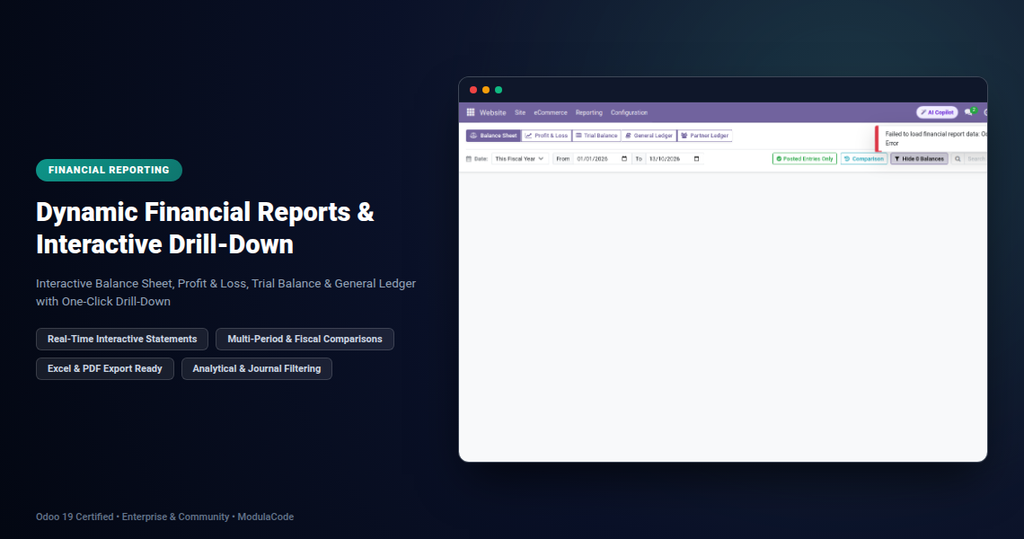The image size is (1024, 539).
Task: Switch to Trial Balance tab
Action: point(596,135)
